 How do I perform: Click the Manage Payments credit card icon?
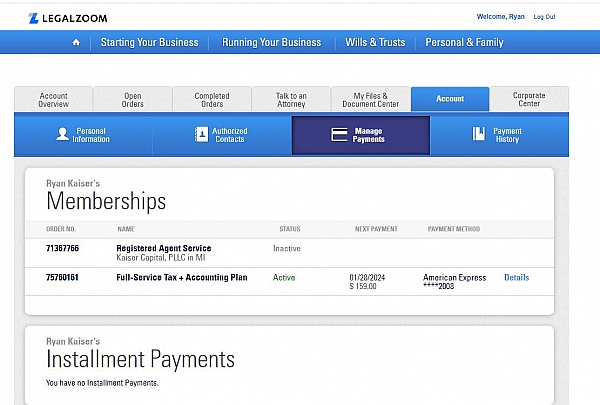coord(339,134)
